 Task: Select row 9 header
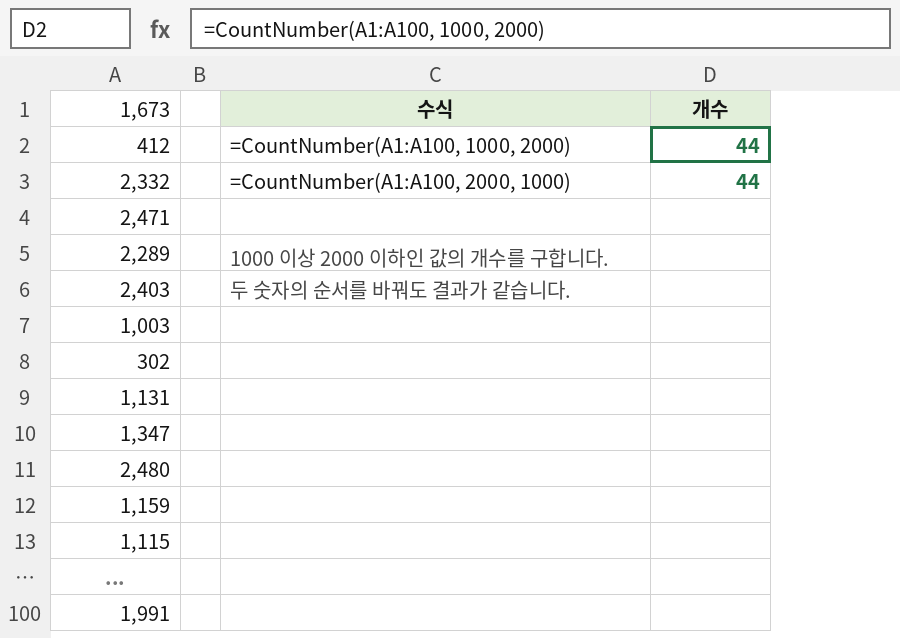(x=25, y=397)
